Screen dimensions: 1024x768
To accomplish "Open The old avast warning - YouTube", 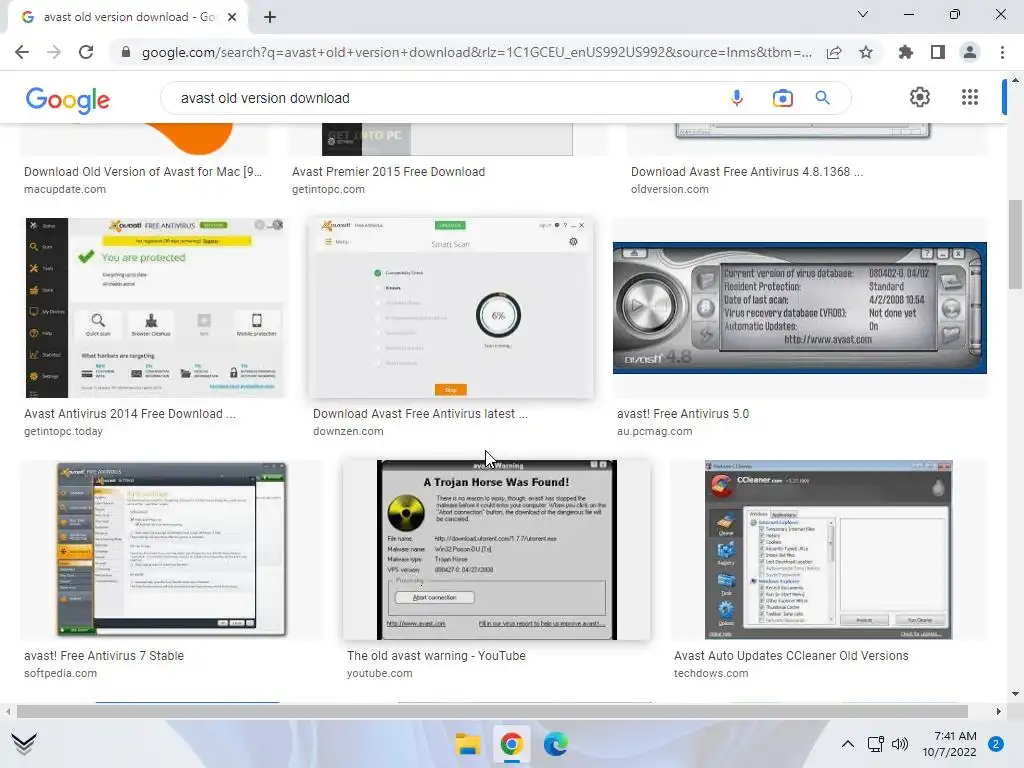I will (436, 656).
